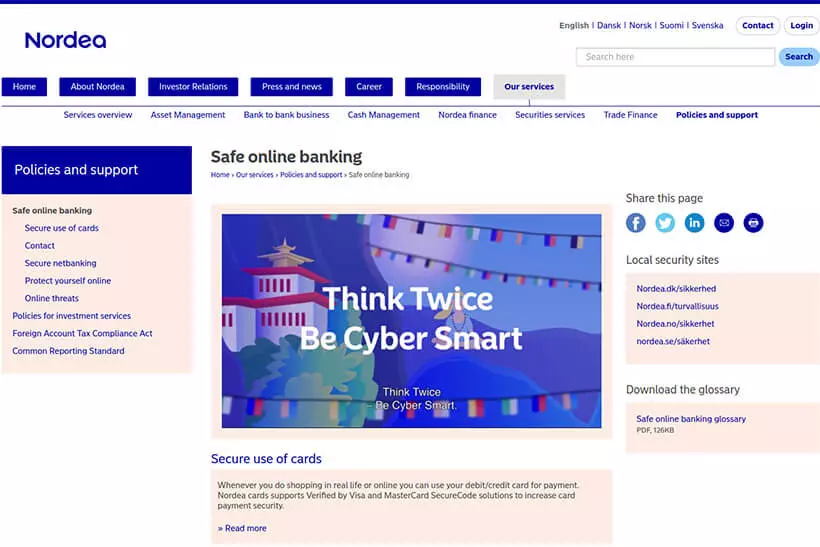
Task: Go to Bank to bank business
Action: point(286,115)
